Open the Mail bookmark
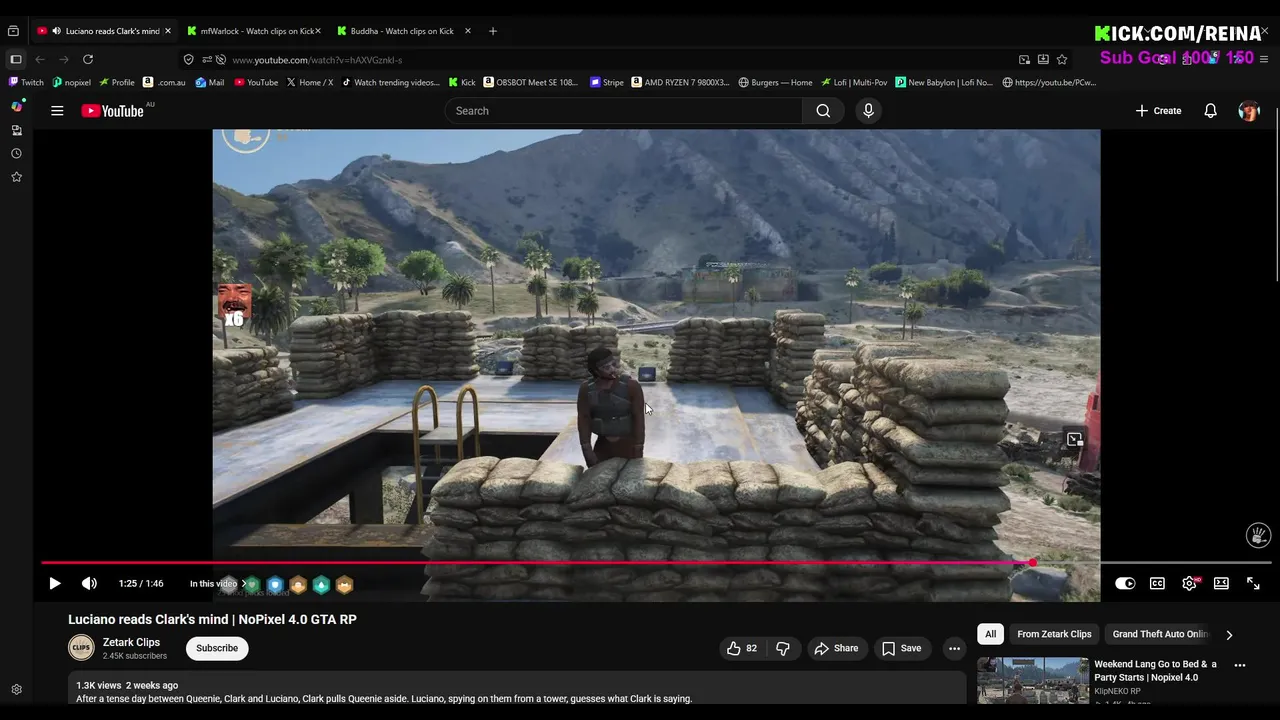Image resolution: width=1280 pixels, height=720 pixels. (210, 82)
